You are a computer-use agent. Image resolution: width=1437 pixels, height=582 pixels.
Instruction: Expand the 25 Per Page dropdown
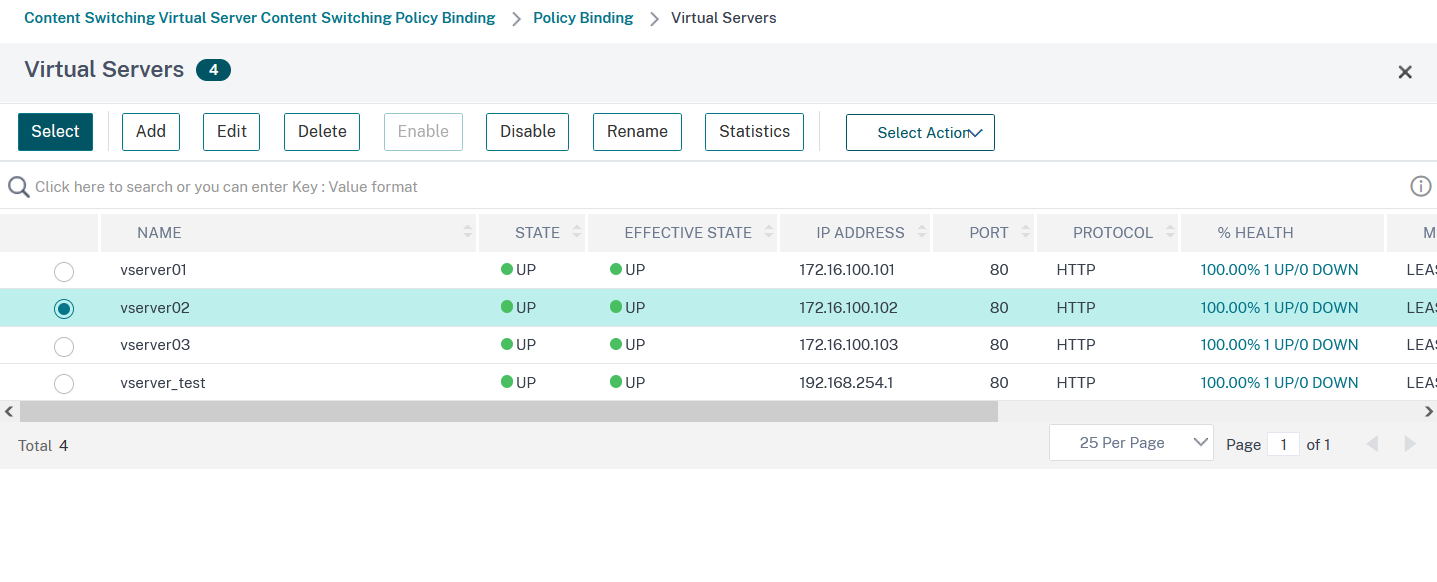1131,443
